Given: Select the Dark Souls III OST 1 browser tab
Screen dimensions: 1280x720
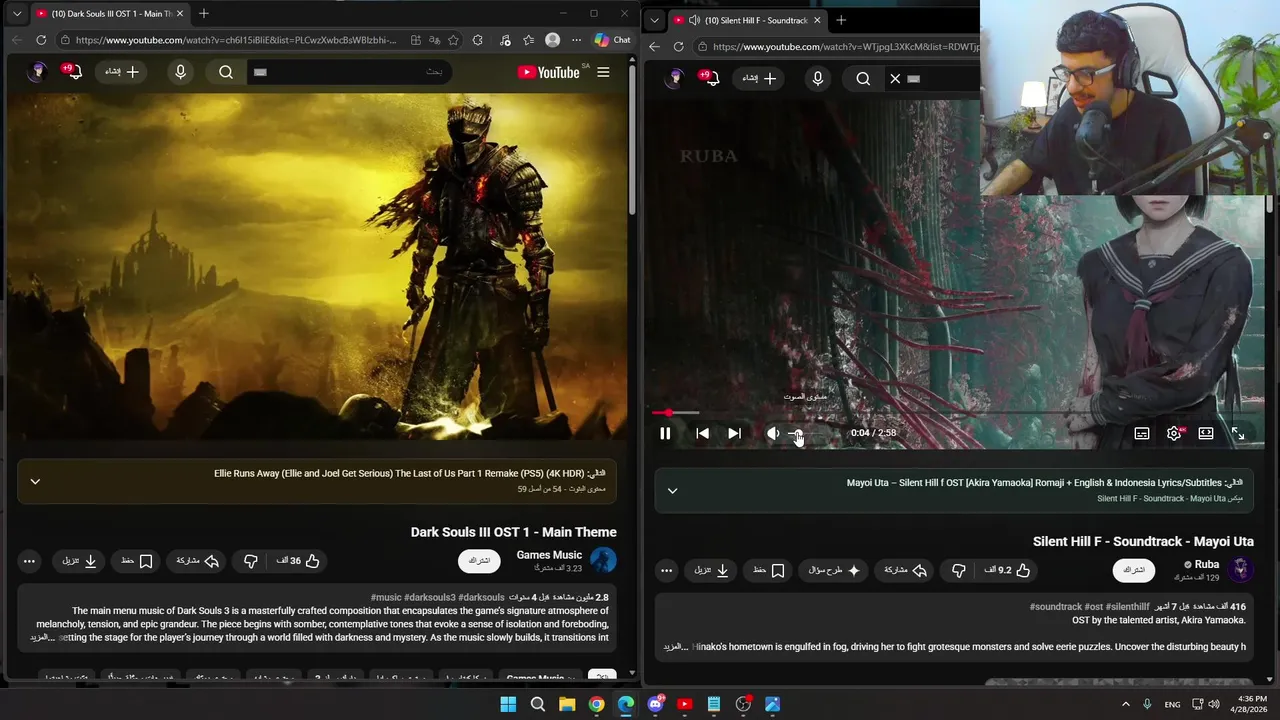Looking at the screenshot, I should [108, 14].
